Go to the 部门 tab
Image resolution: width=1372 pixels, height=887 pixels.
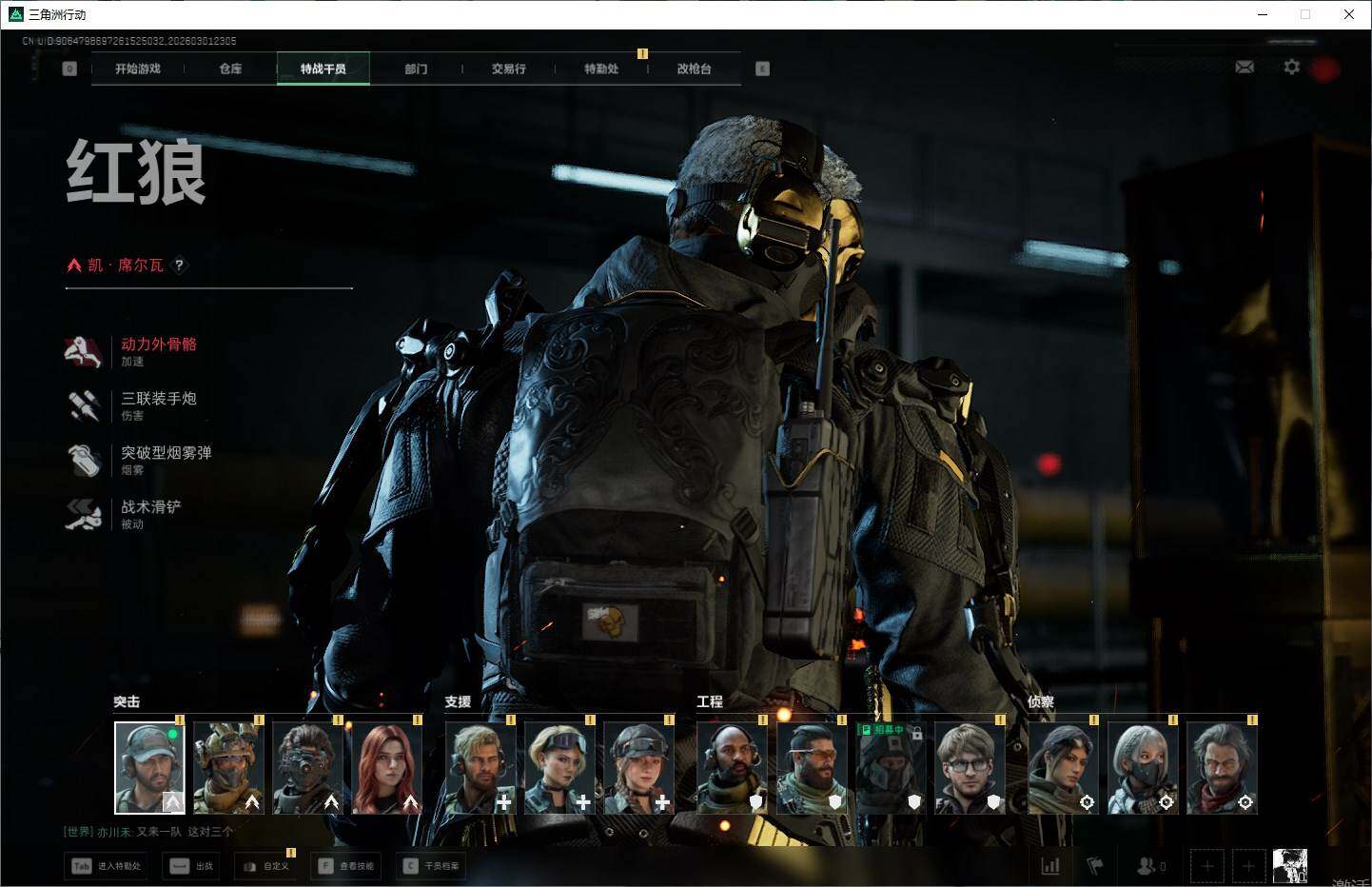coord(416,69)
